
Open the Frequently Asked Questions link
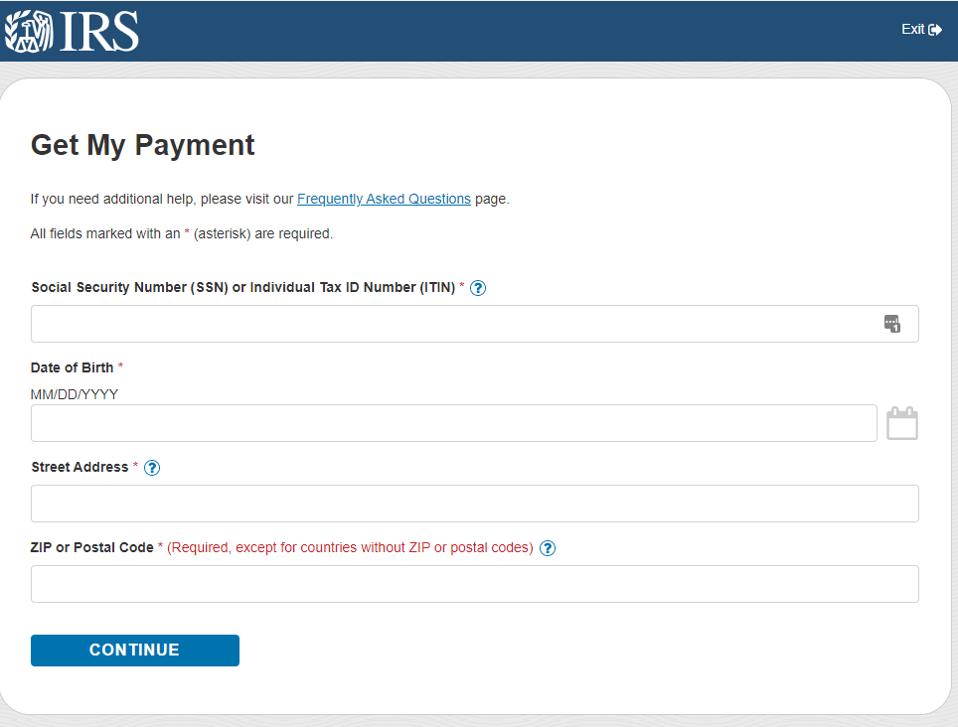point(384,199)
